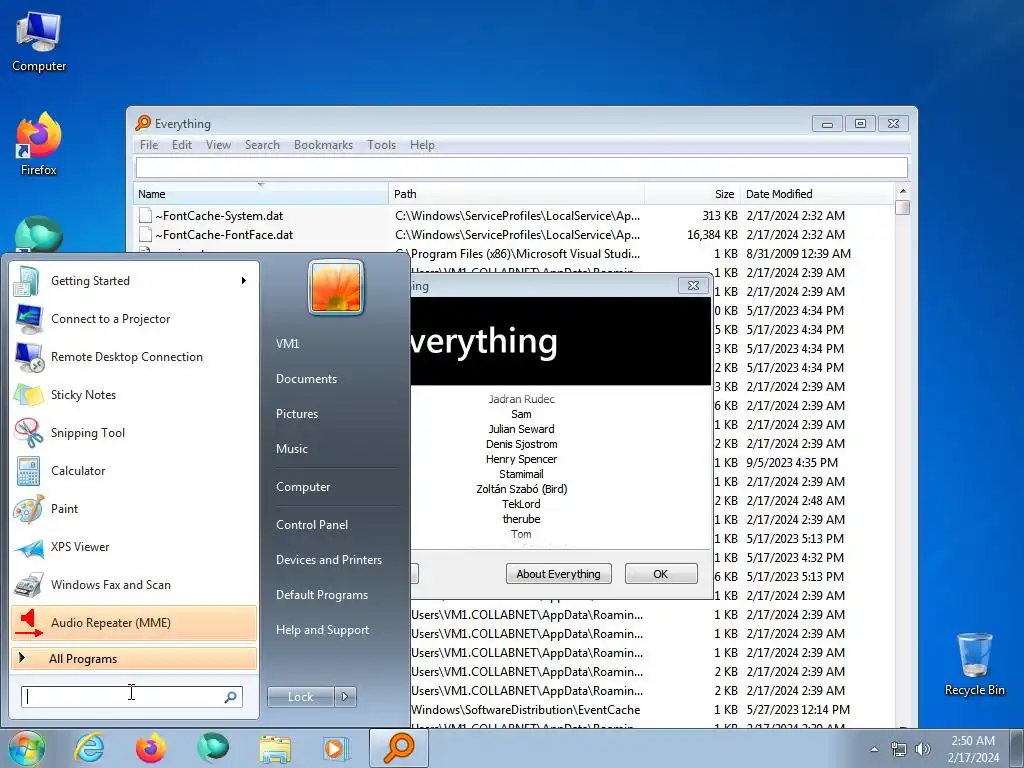The width and height of the screenshot is (1024, 768).
Task: Select the Everything magnifier taskbar button
Action: click(x=399, y=748)
